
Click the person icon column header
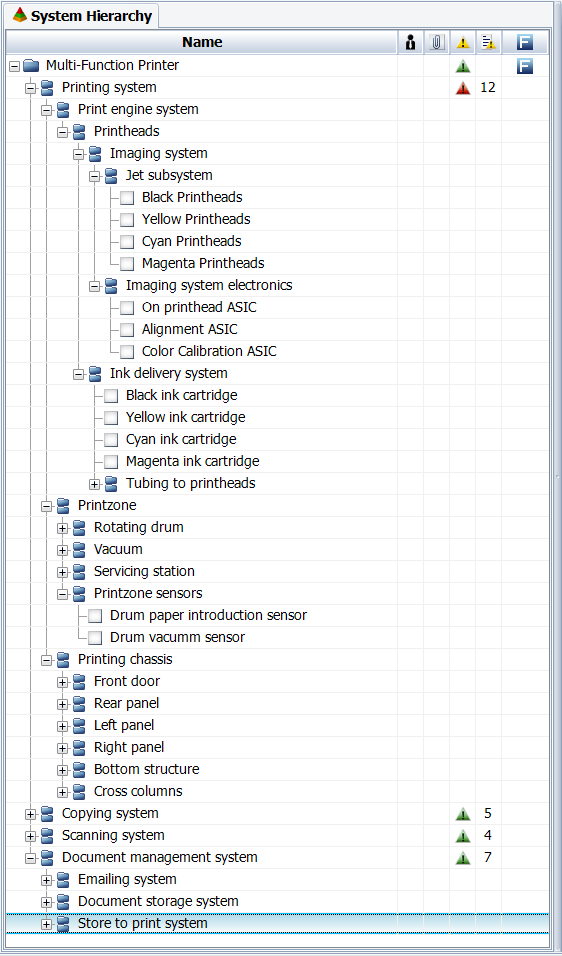[x=411, y=43]
